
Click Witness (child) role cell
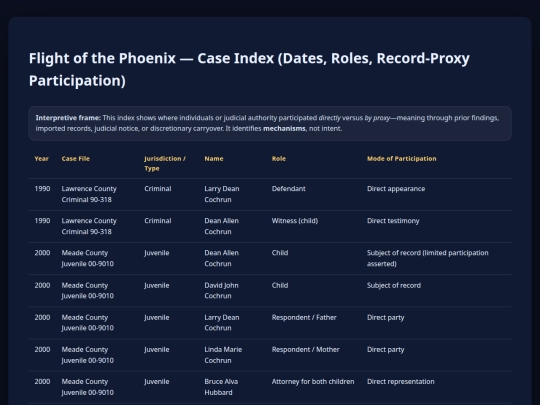coord(295,221)
